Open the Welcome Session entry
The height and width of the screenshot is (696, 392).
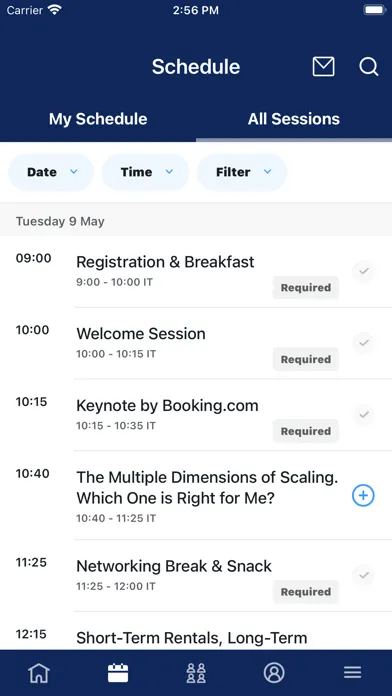pyautogui.click(x=141, y=334)
